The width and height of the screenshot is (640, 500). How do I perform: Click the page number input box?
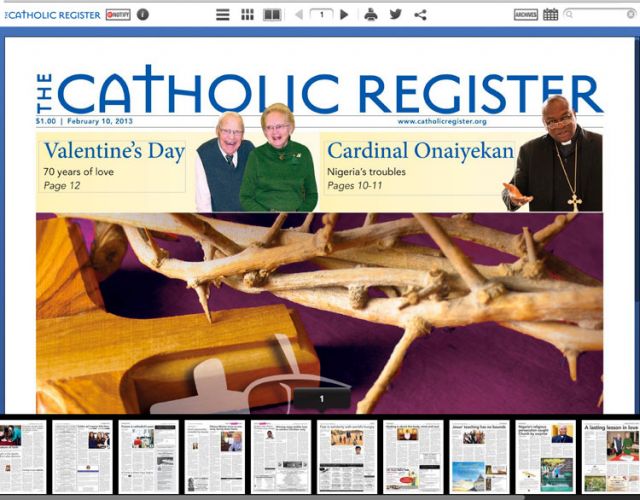point(322,15)
